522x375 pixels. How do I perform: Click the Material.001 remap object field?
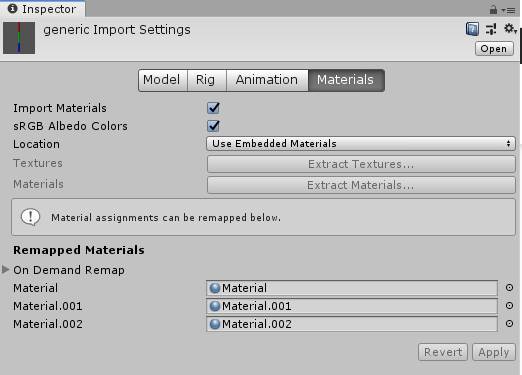pos(352,306)
